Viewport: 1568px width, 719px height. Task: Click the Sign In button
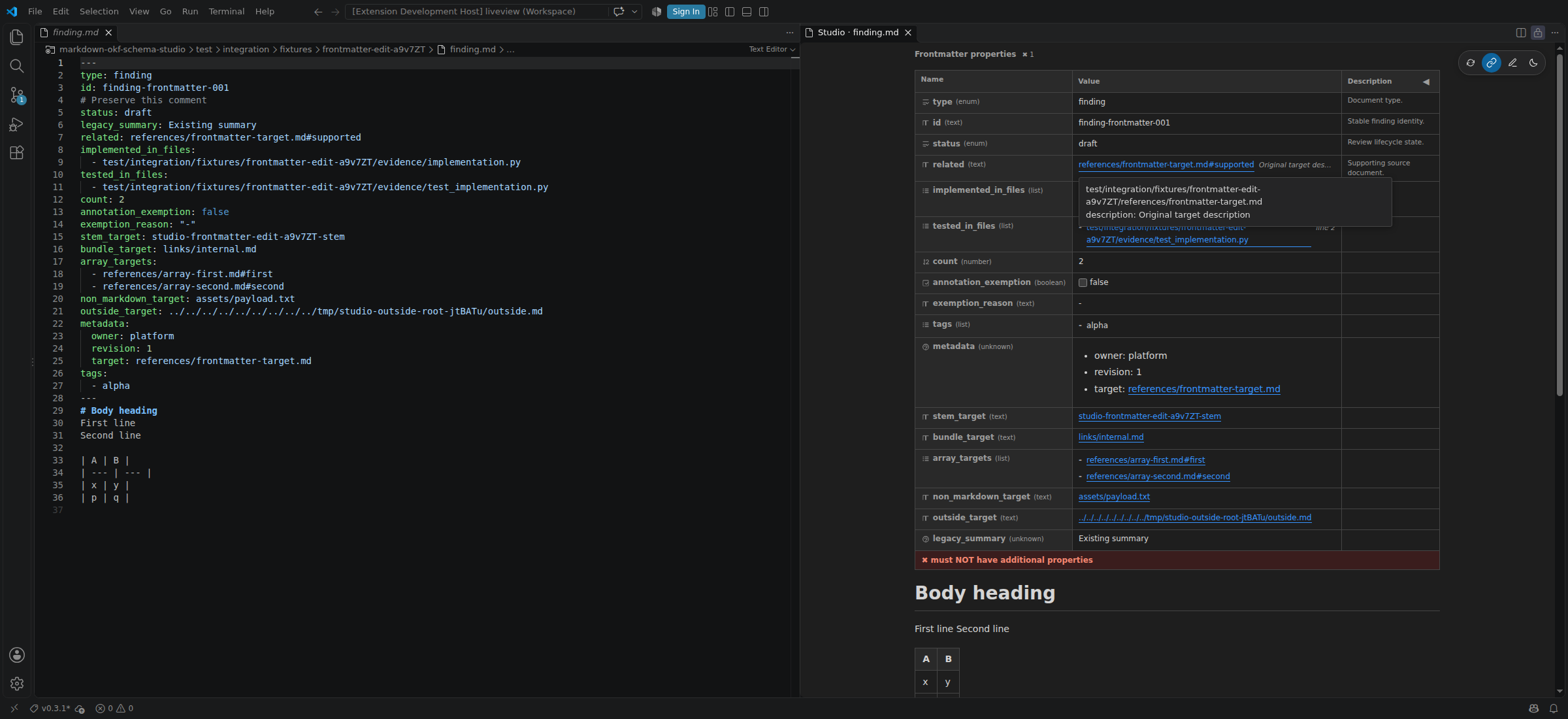click(x=685, y=12)
